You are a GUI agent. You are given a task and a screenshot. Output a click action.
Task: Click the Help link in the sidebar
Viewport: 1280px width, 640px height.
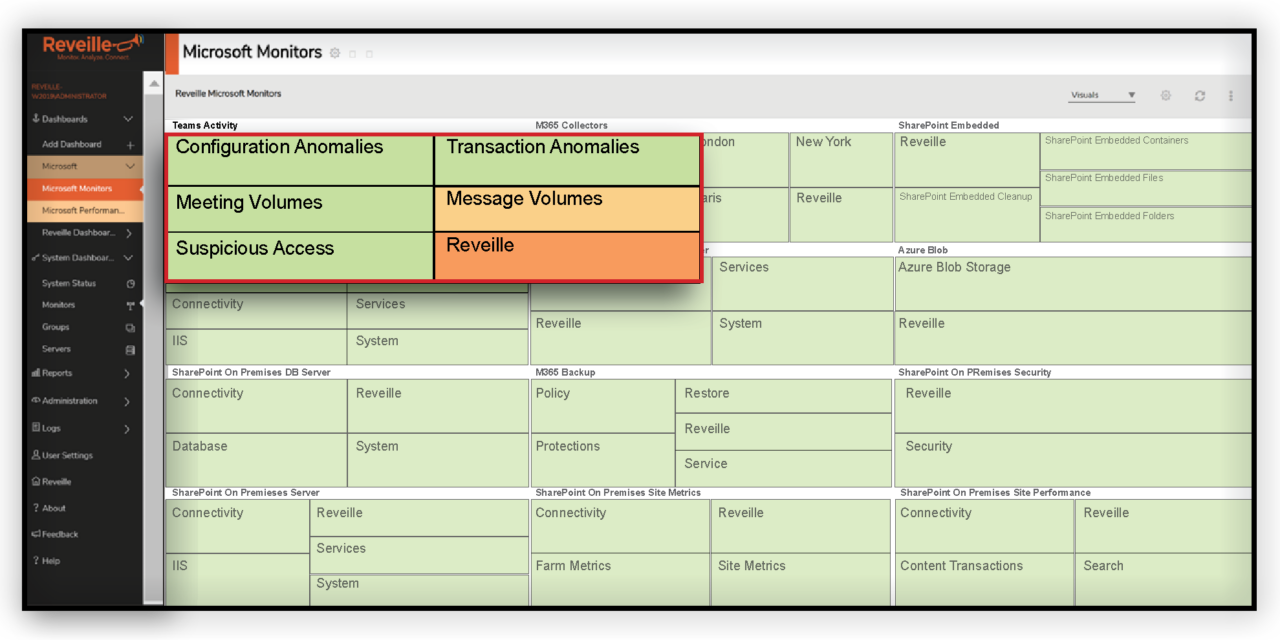(x=50, y=561)
